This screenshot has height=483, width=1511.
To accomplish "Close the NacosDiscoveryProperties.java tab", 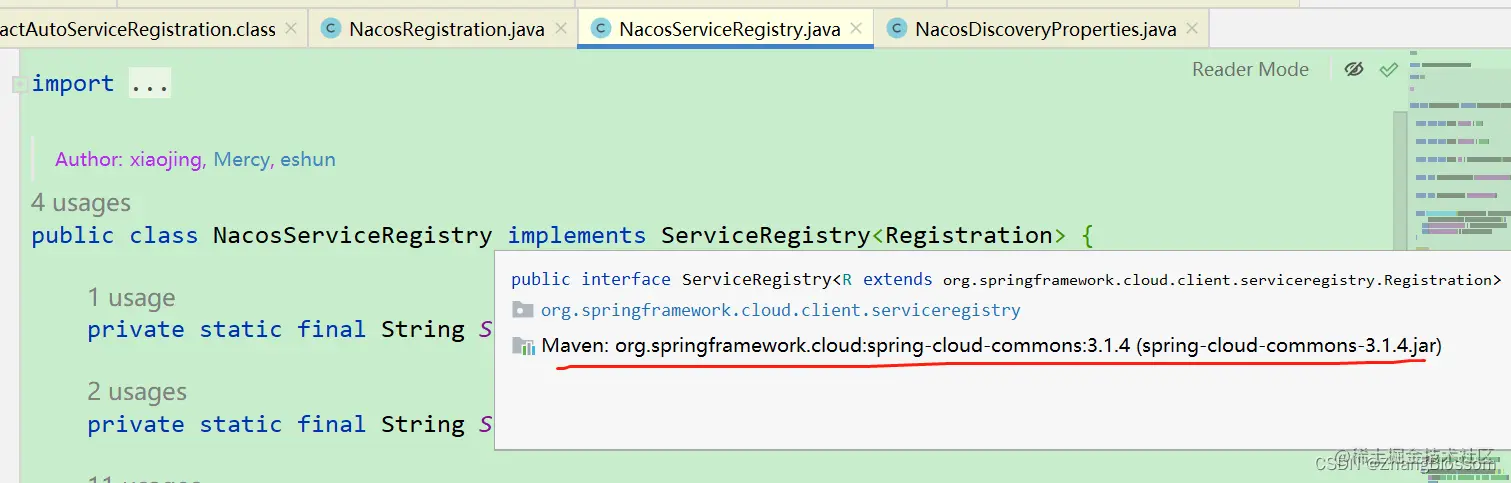I will [x=1192, y=29].
